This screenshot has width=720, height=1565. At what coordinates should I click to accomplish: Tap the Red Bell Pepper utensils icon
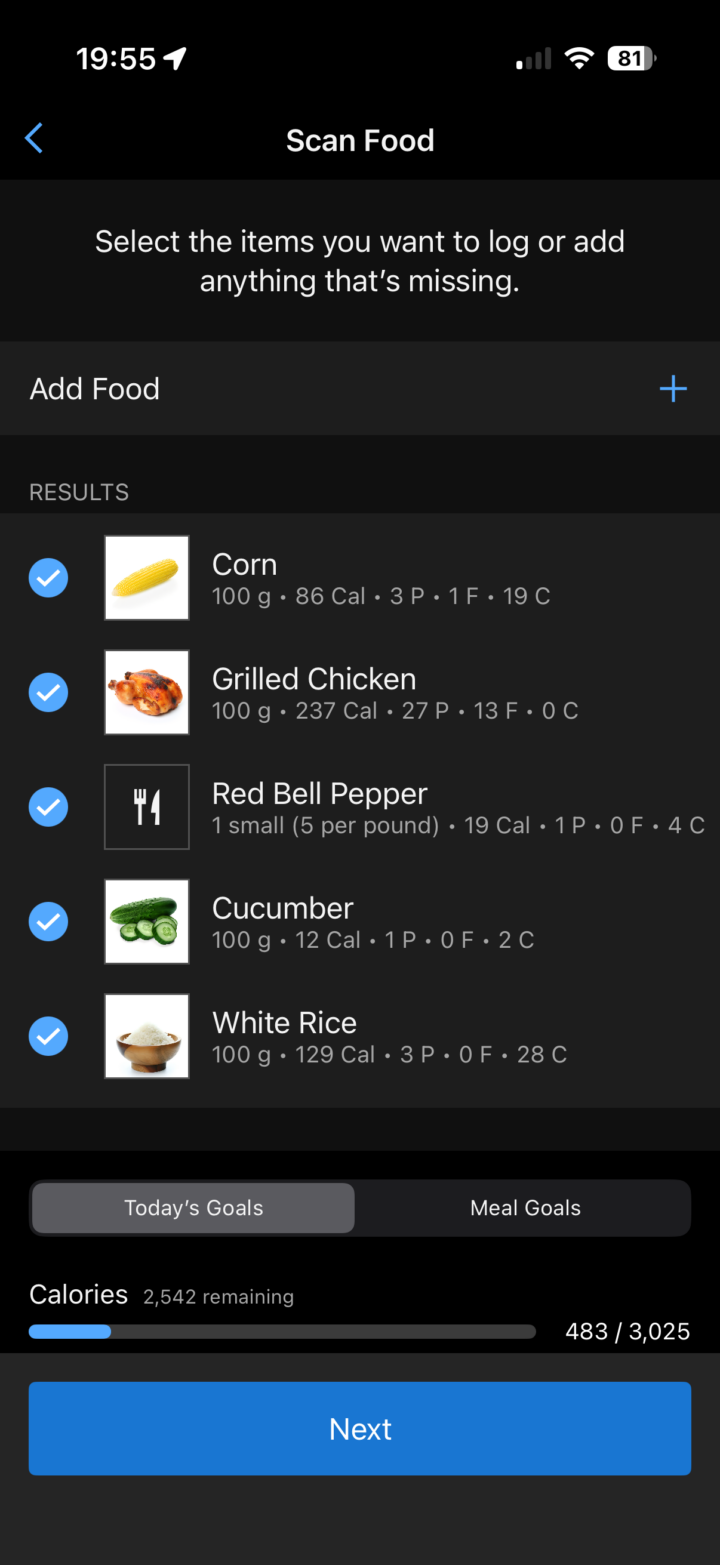coord(147,807)
